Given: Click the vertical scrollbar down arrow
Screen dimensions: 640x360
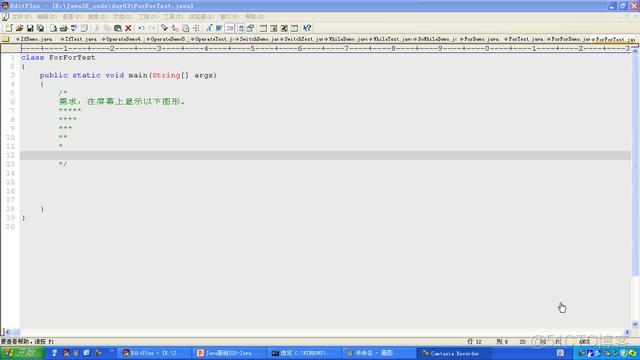Looking at the screenshot, I should 635,324.
